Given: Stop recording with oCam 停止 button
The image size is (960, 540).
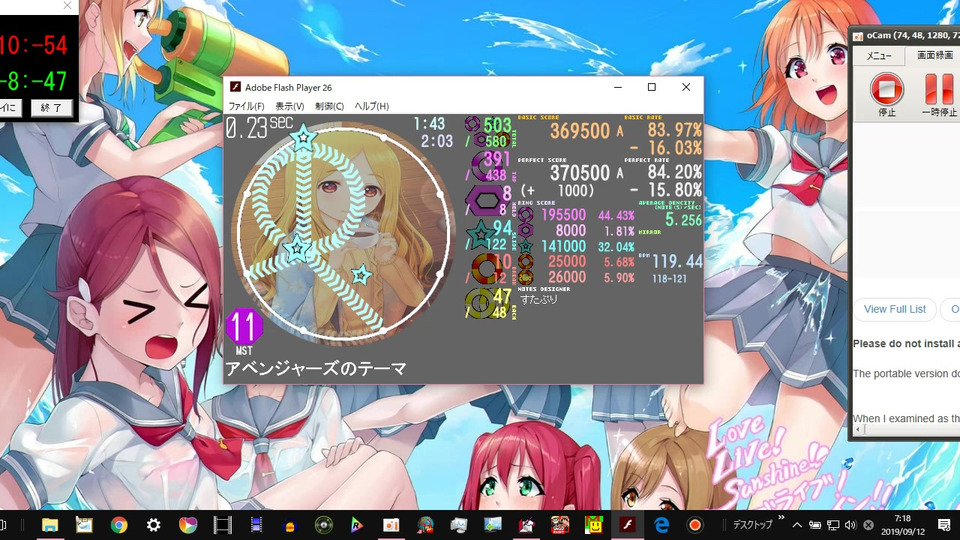Looking at the screenshot, I should (x=887, y=95).
